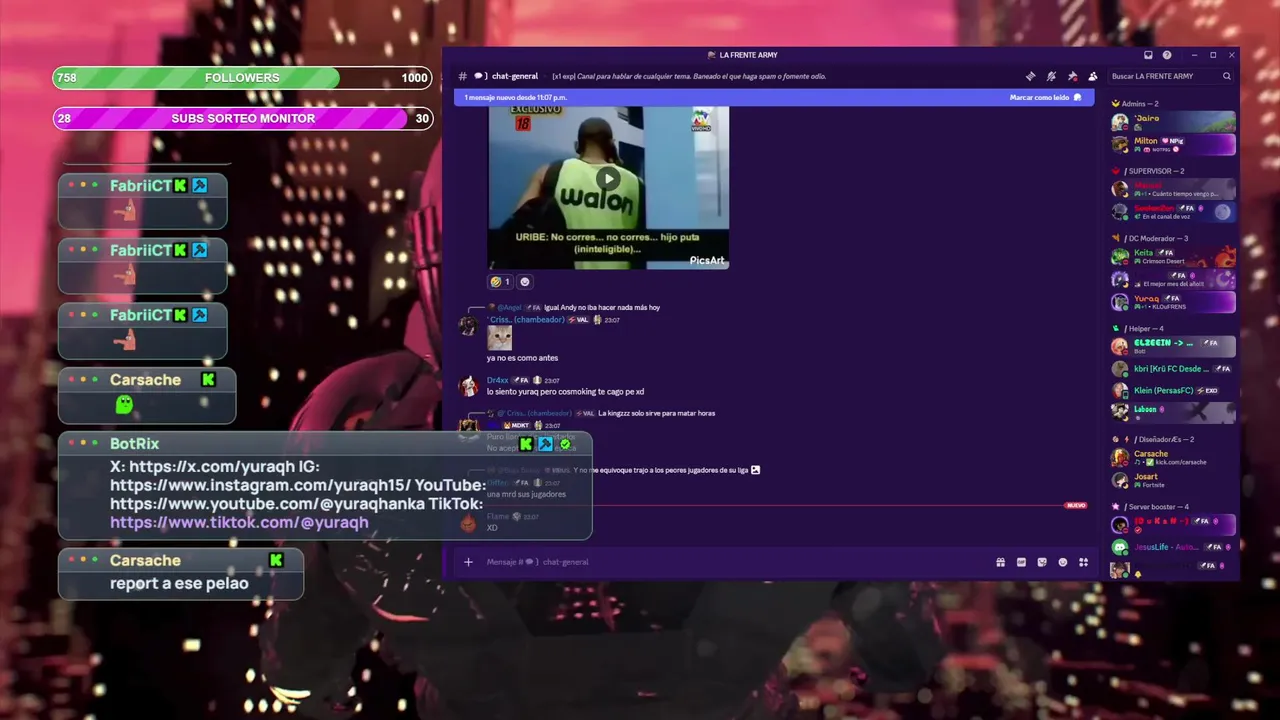
Task: Click attached image icon in reply preview
Action: pos(755,470)
